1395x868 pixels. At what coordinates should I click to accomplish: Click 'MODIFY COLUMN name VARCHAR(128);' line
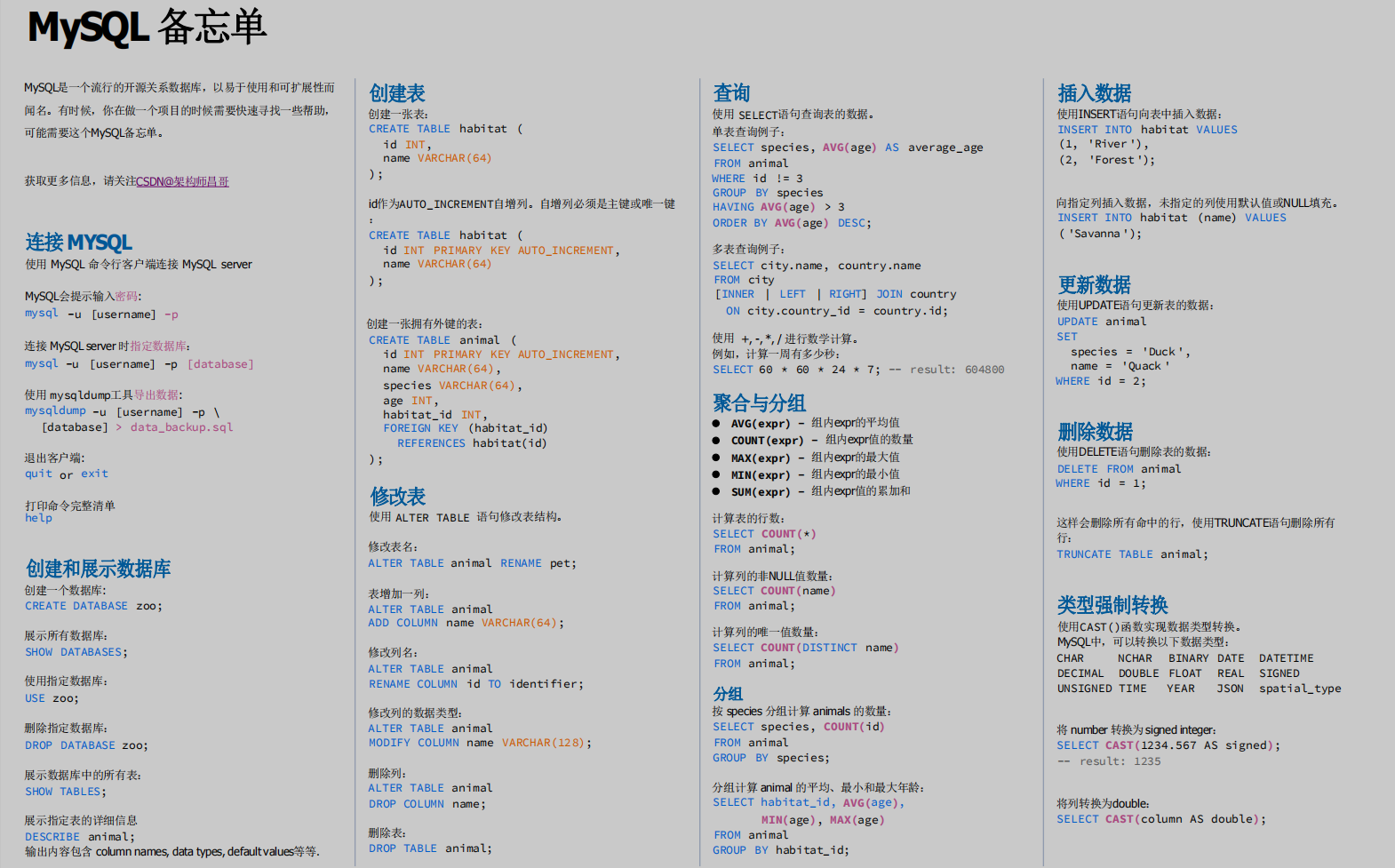point(480,743)
